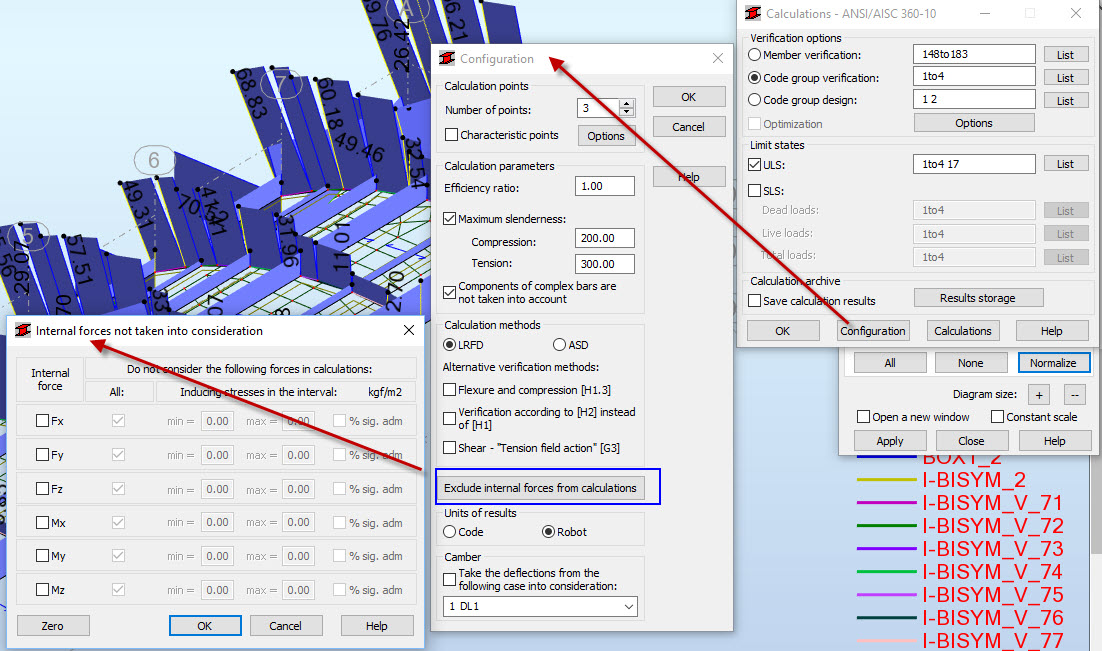
Task: Click OK in Internal forces dialog
Action: [205, 626]
